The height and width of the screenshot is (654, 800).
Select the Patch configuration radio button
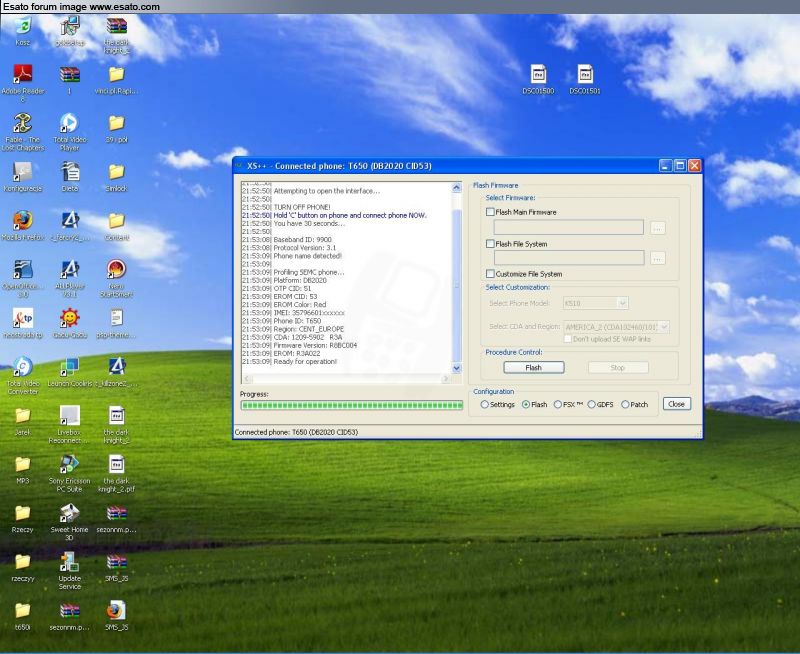[x=625, y=405]
